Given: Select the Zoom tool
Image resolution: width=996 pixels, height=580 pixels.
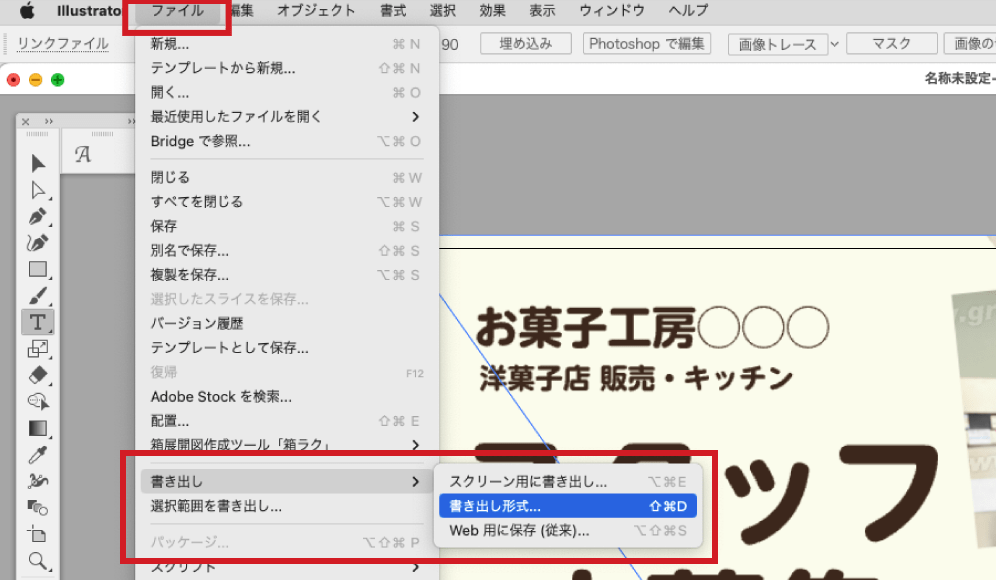Looking at the screenshot, I should [x=38, y=560].
